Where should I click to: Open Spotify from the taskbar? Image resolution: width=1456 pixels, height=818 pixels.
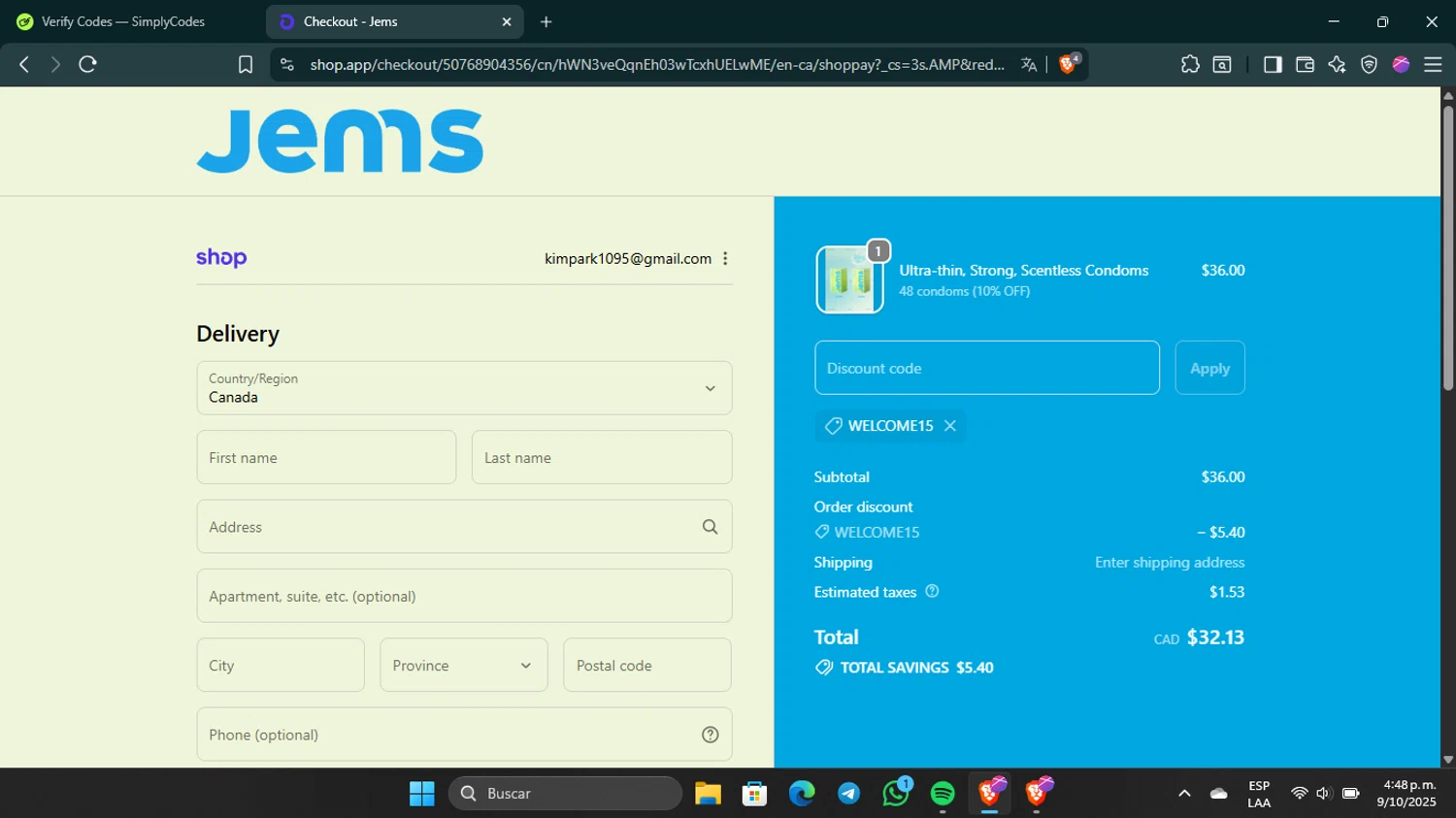(x=943, y=794)
